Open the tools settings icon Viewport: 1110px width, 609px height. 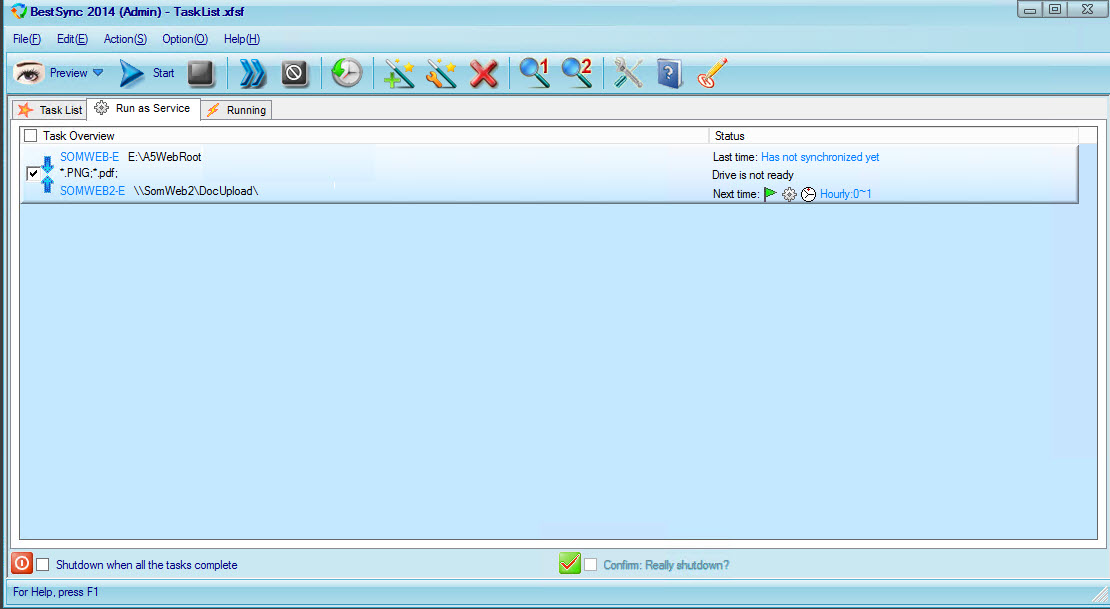coord(628,73)
